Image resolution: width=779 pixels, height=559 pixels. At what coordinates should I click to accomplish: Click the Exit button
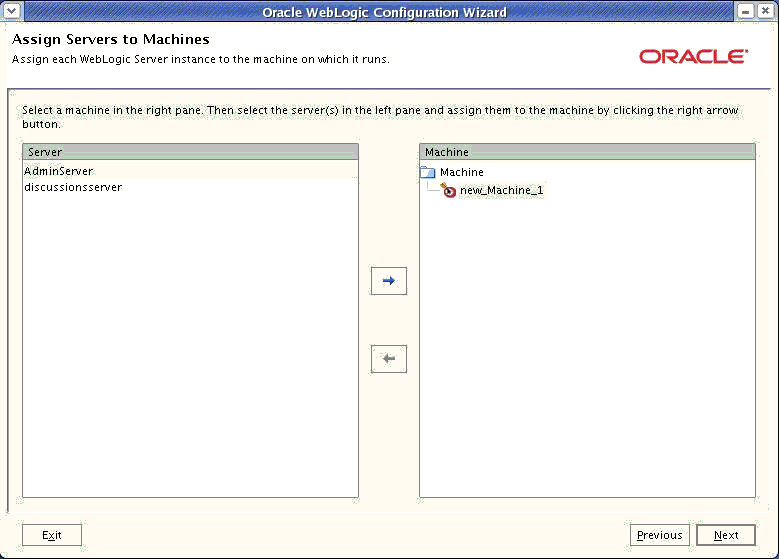(x=52, y=535)
